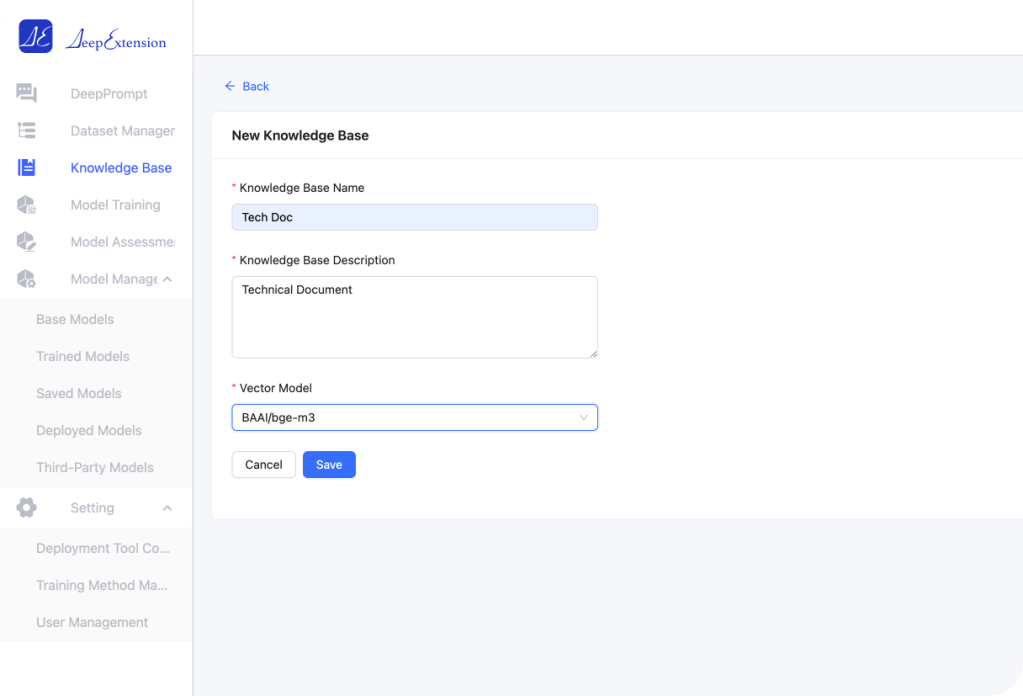Select User Management in settings
The image size is (1023, 696).
point(92,623)
